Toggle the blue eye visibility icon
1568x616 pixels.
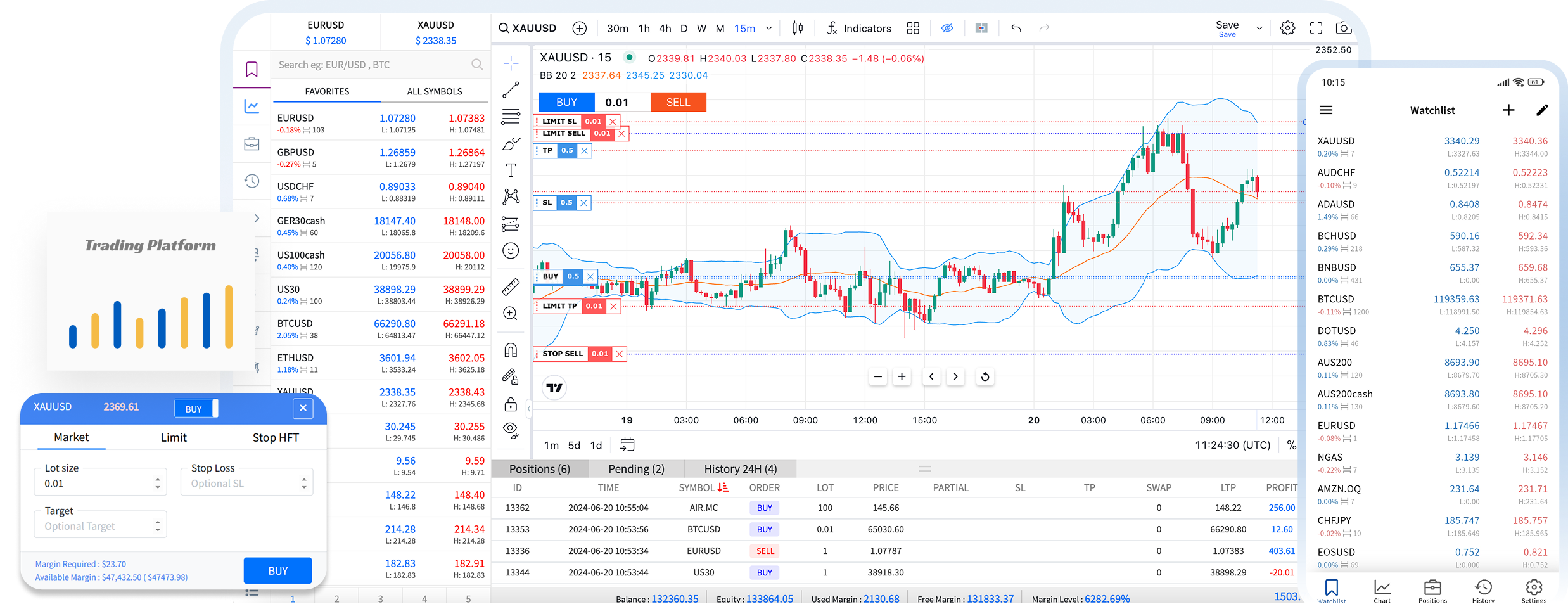pos(947,28)
